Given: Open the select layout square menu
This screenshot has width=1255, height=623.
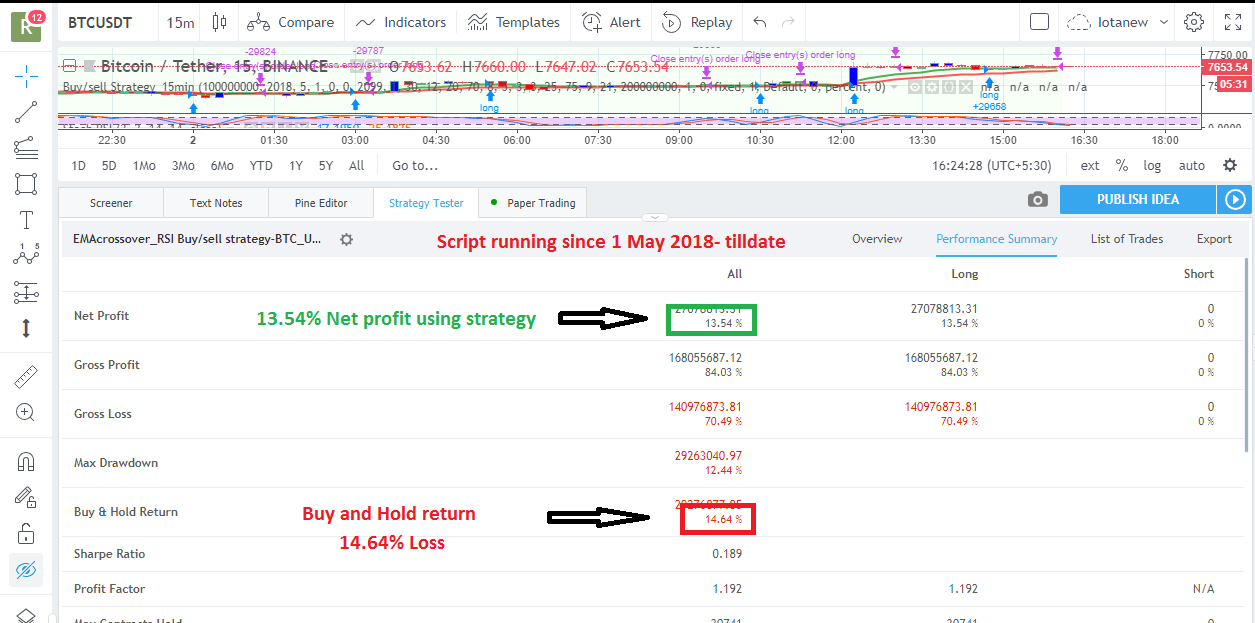Looking at the screenshot, I should pyautogui.click(x=1039, y=22).
